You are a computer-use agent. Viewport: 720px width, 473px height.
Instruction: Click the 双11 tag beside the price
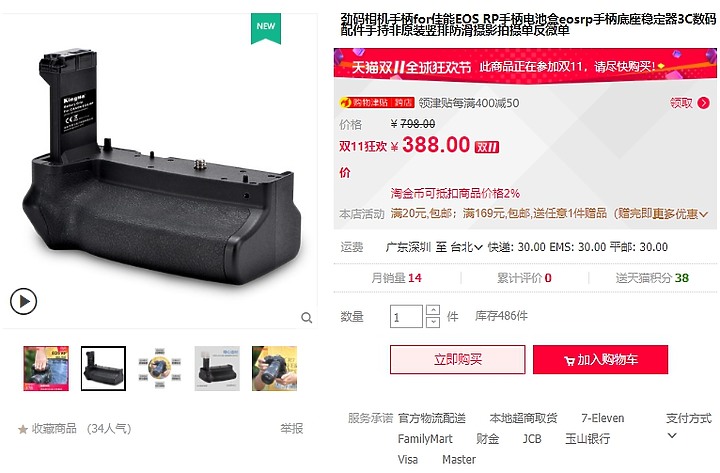487,147
